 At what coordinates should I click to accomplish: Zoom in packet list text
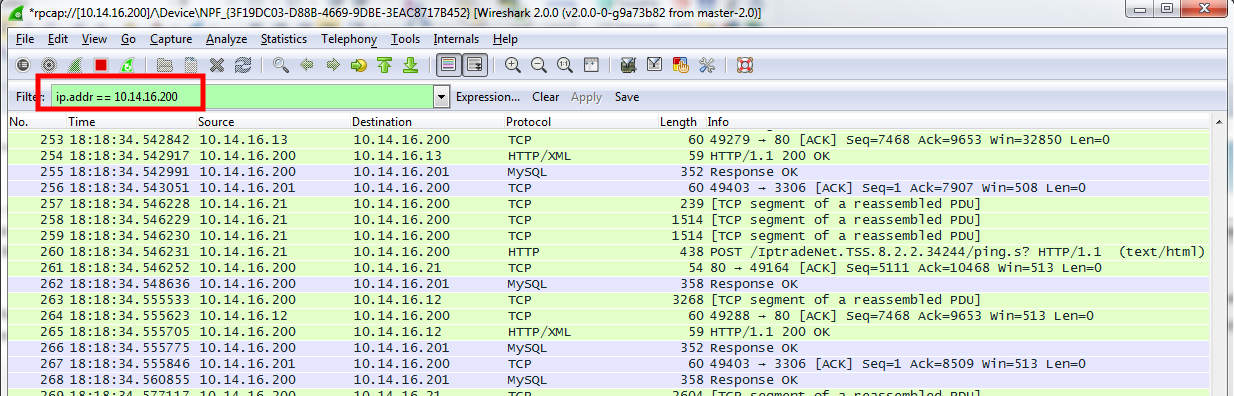[513, 66]
